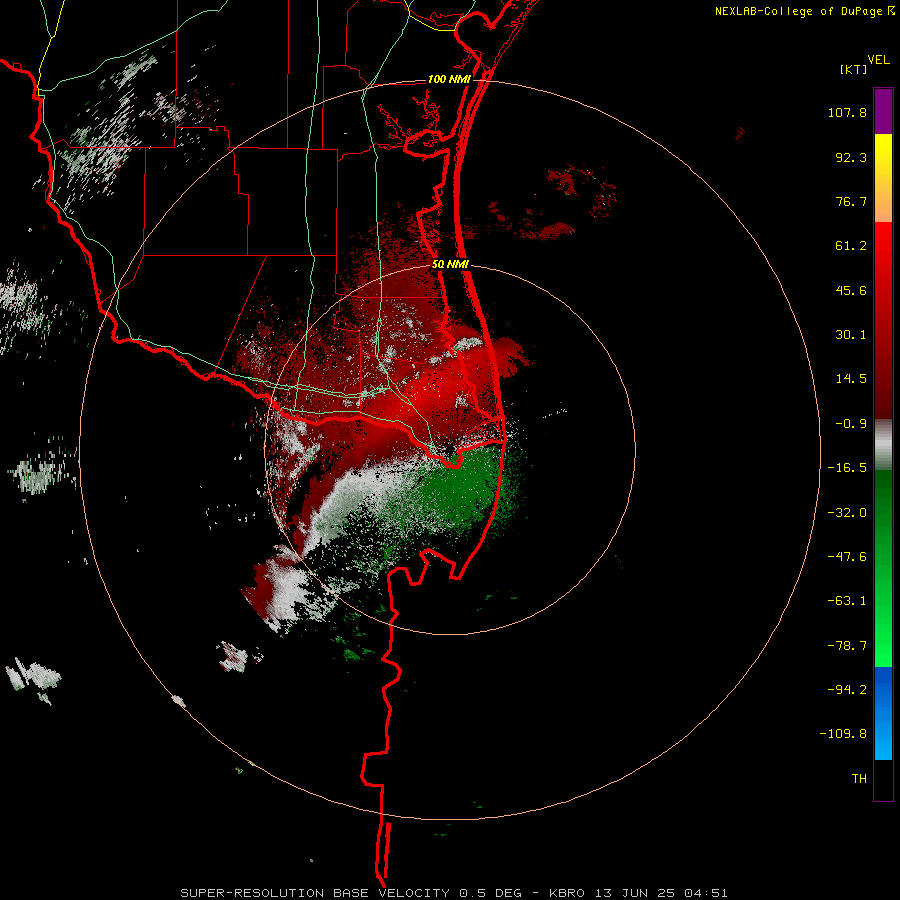The height and width of the screenshot is (900, 900).
Task: Click the SUPER-RESOLUTION BASE VELOCITY footer caption
Action: [454, 893]
